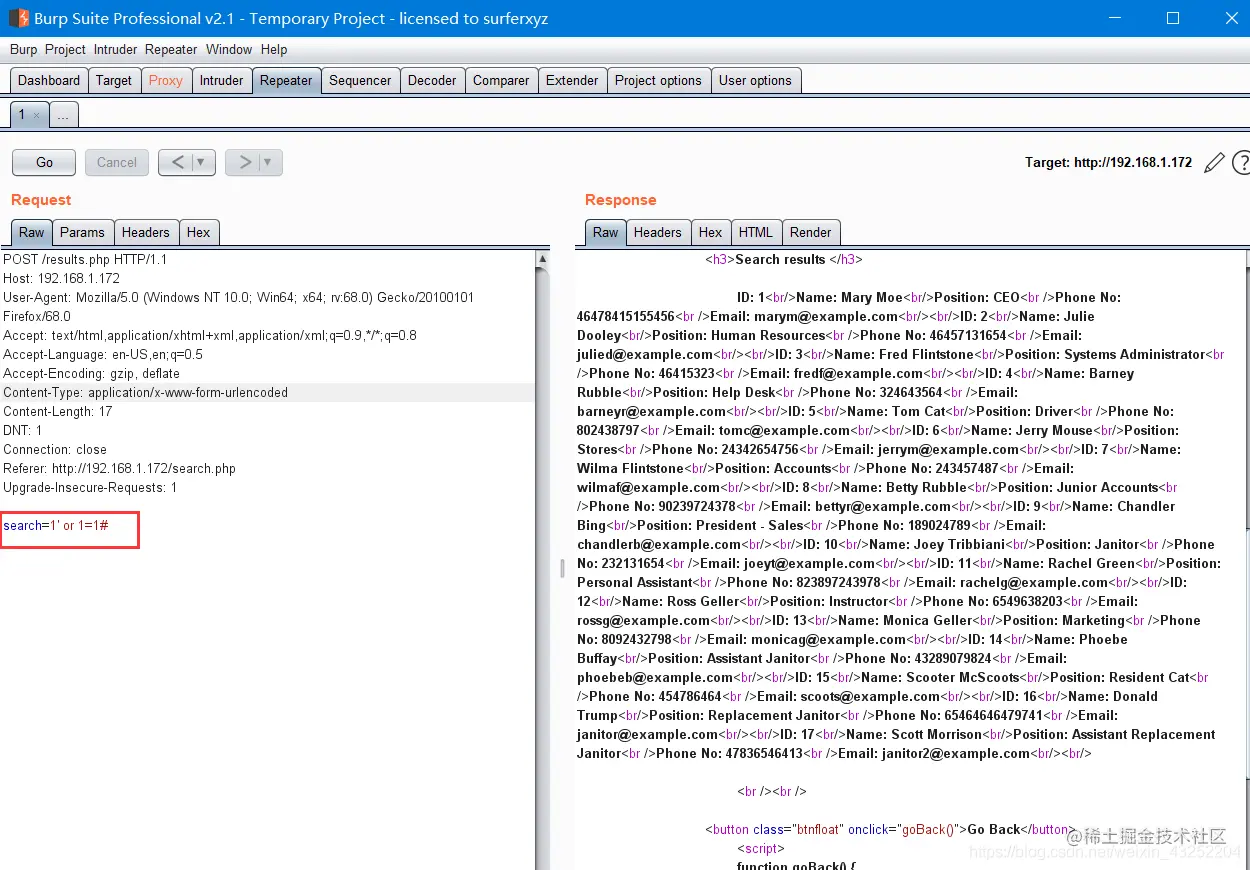1250x870 pixels.
Task: Open the User options tab
Action: point(755,81)
